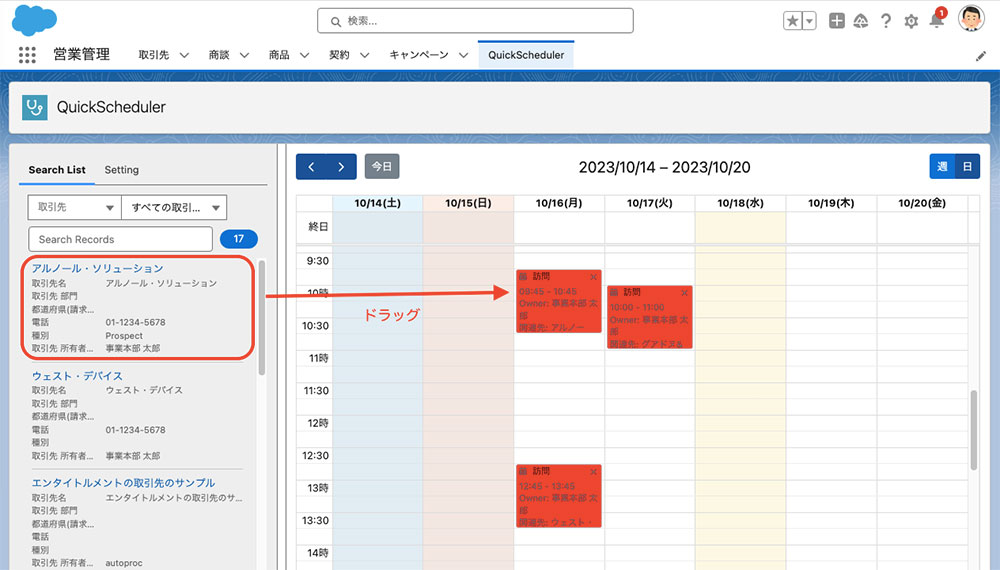The image size is (1000, 570).
Task: Close the 10:00 - 11:00 event with X
Action: click(684, 293)
